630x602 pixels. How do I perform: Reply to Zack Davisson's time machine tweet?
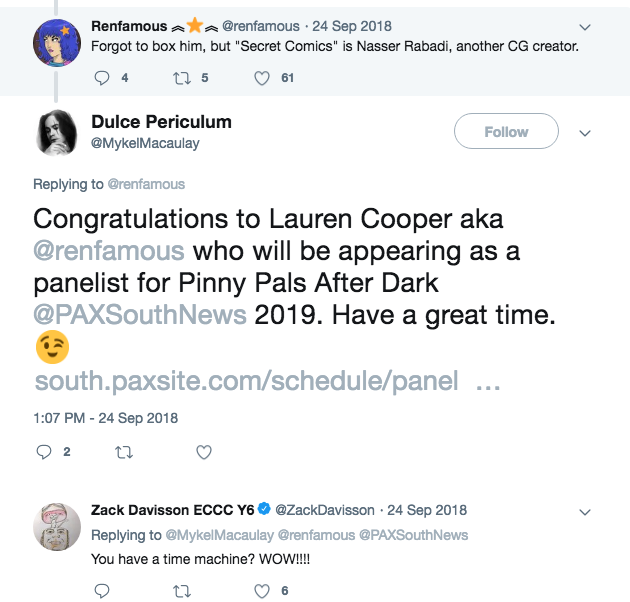point(102,591)
